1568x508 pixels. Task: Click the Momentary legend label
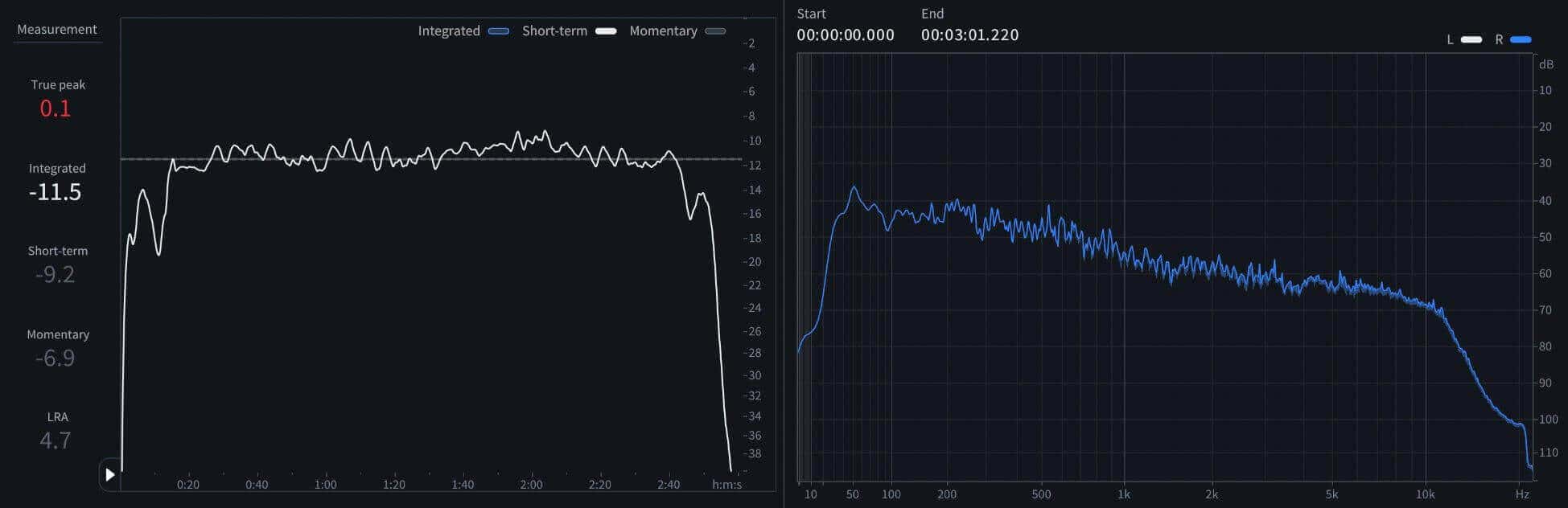click(x=663, y=31)
